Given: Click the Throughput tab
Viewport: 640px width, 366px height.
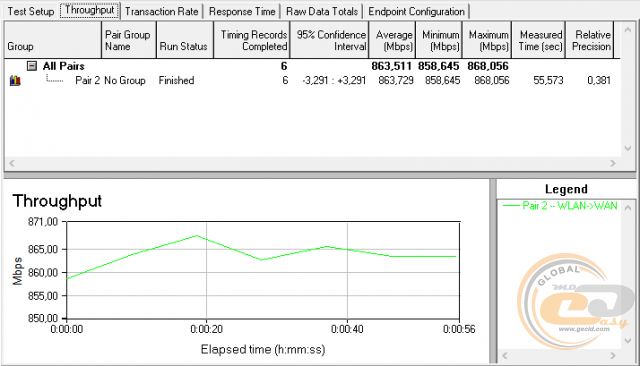Looking at the screenshot, I should (90, 10).
